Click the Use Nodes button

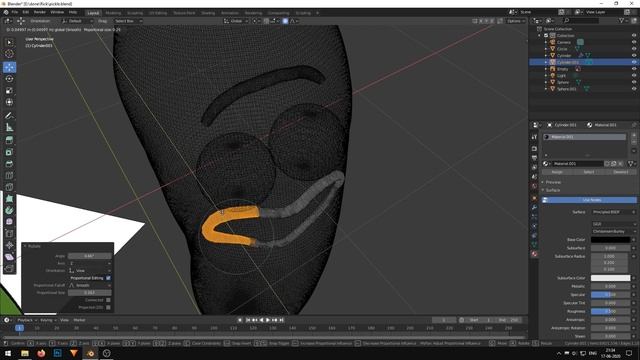tap(589, 200)
